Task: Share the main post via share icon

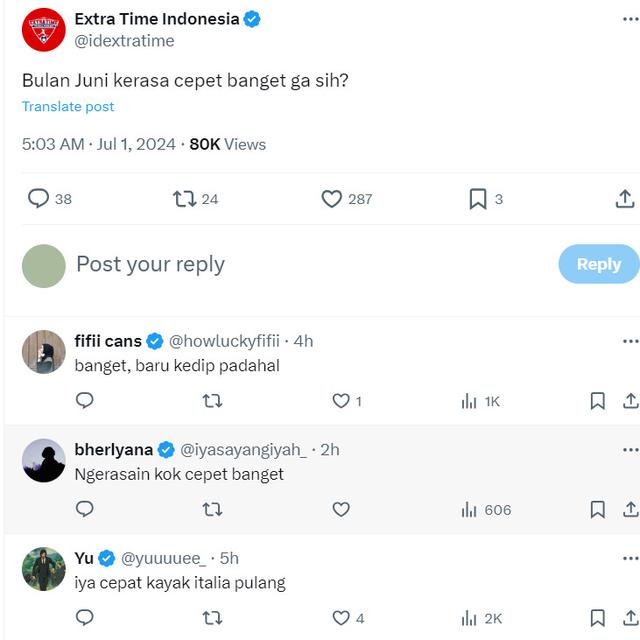Action: click(x=625, y=199)
